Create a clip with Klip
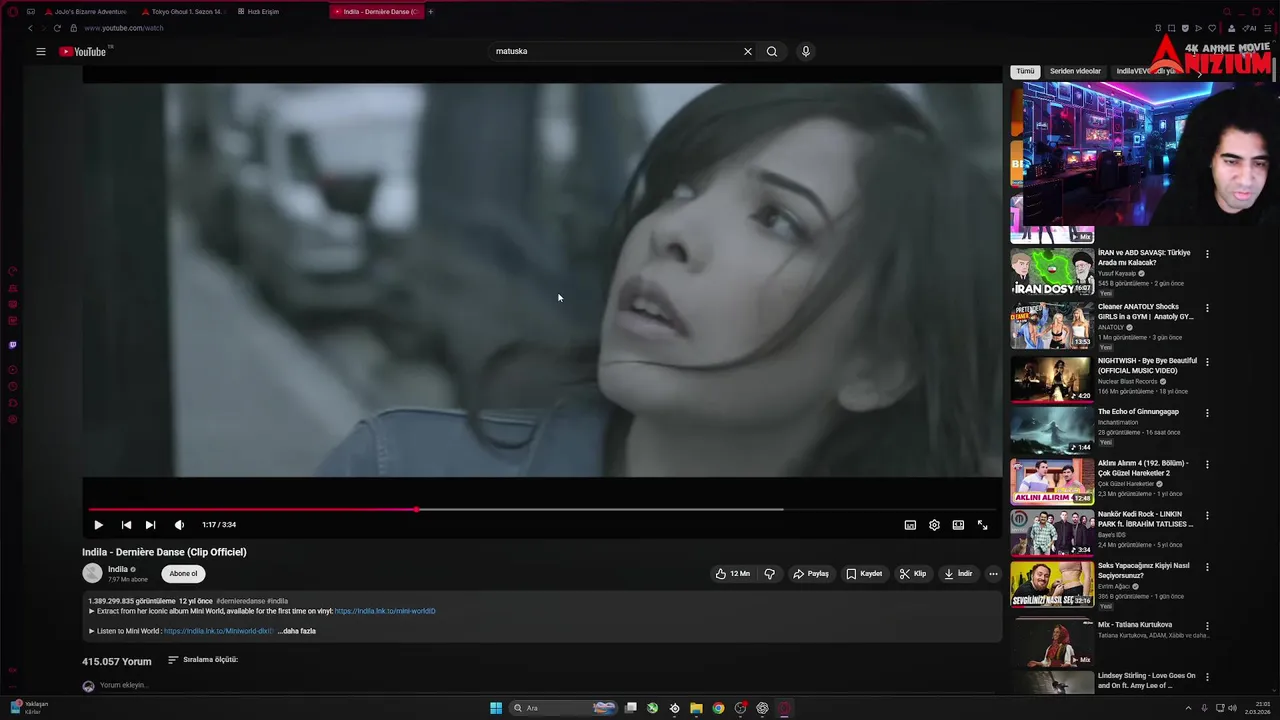The height and width of the screenshot is (720, 1280). [x=913, y=574]
